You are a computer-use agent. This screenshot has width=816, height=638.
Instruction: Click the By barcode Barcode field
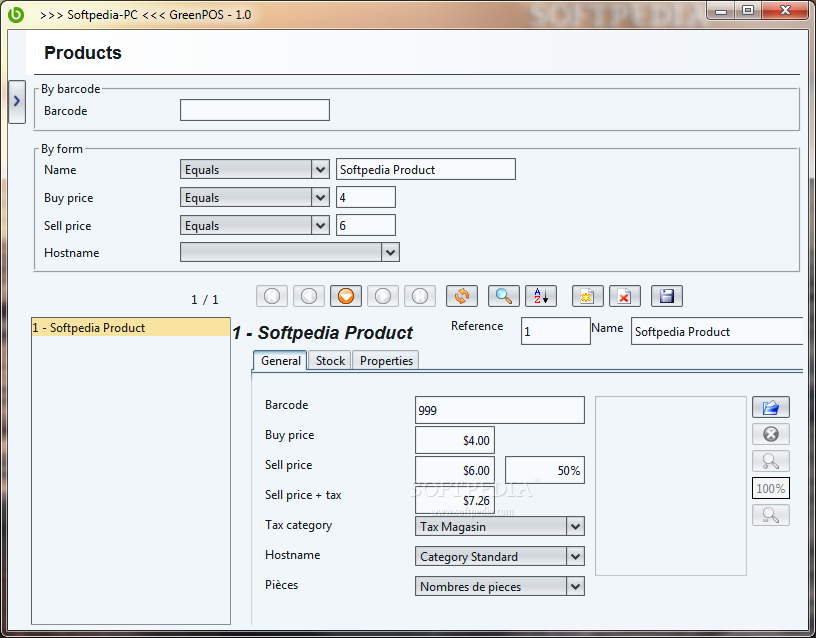click(x=254, y=110)
